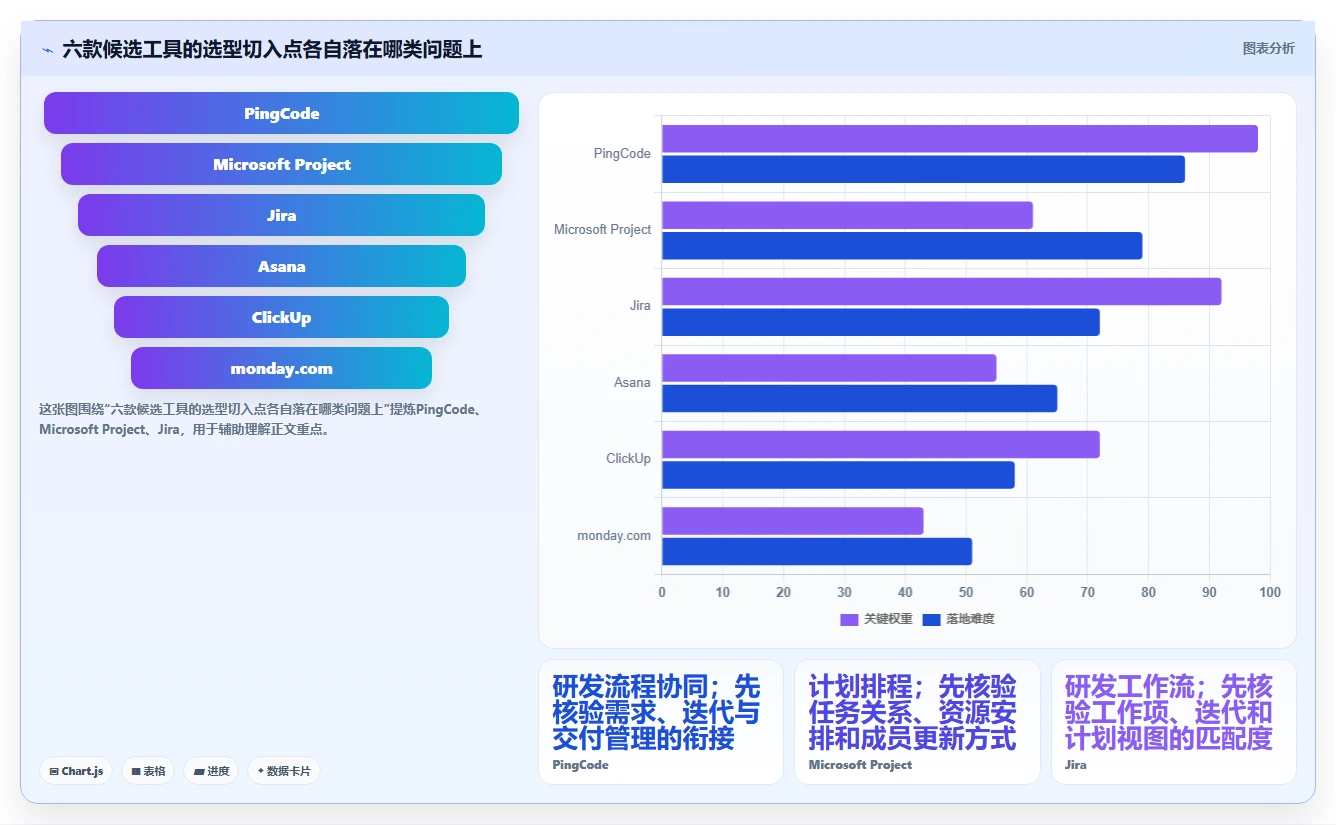Select the Microsoft Project funnel bar

tap(281, 164)
